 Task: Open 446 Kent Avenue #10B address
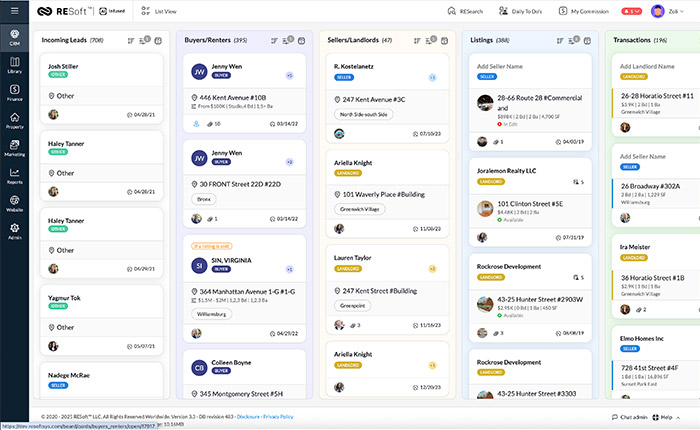tap(233, 97)
